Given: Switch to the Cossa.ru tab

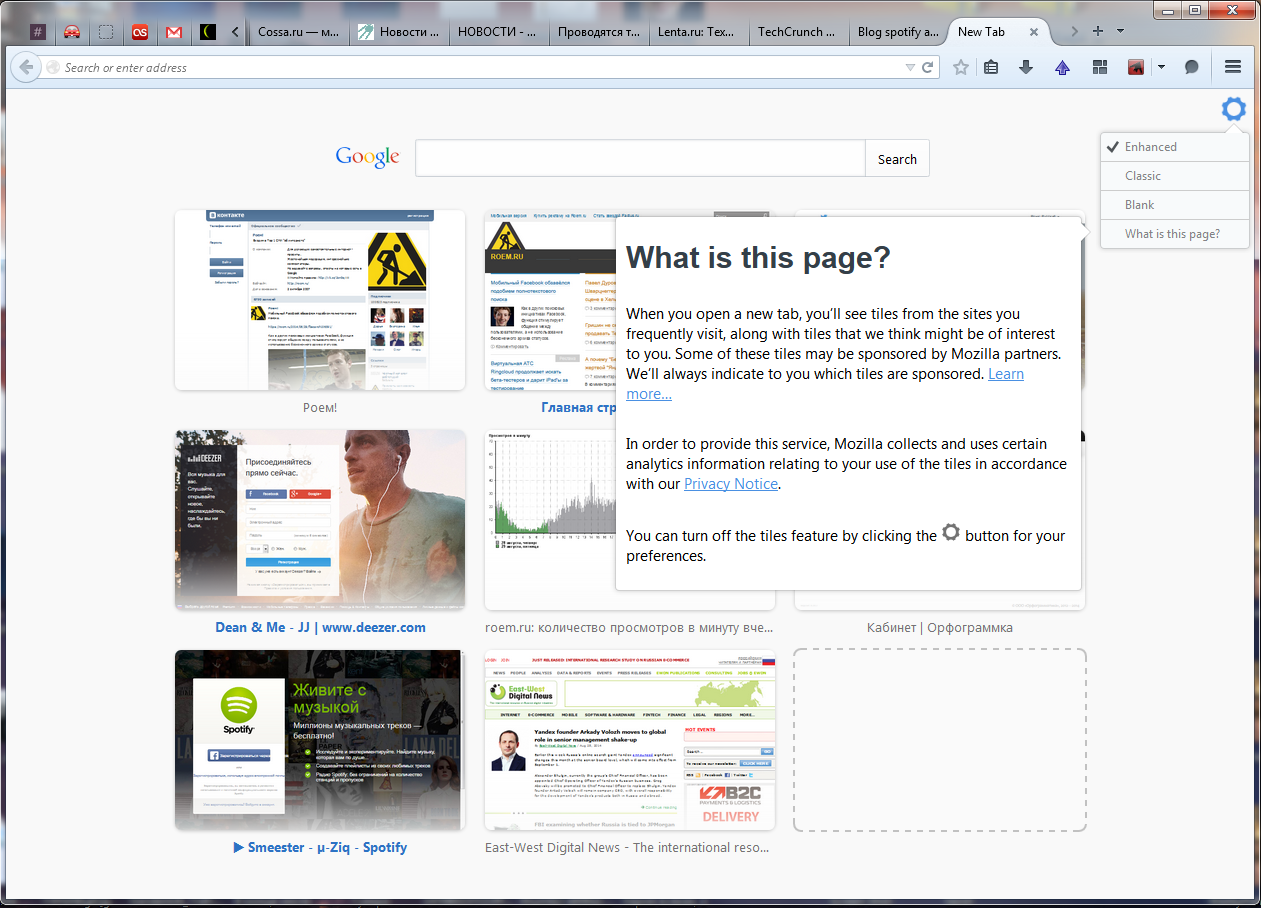Looking at the screenshot, I should point(298,32).
